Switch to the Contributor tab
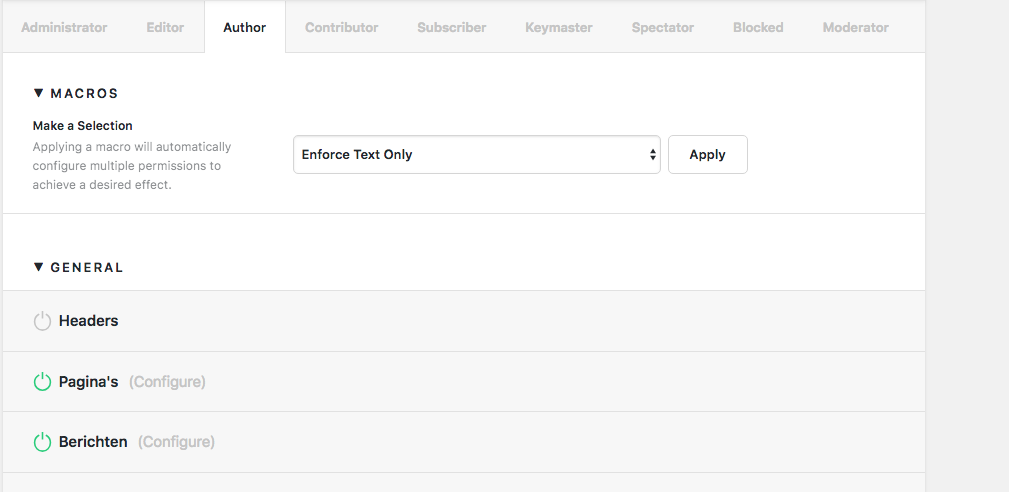 click(342, 28)
